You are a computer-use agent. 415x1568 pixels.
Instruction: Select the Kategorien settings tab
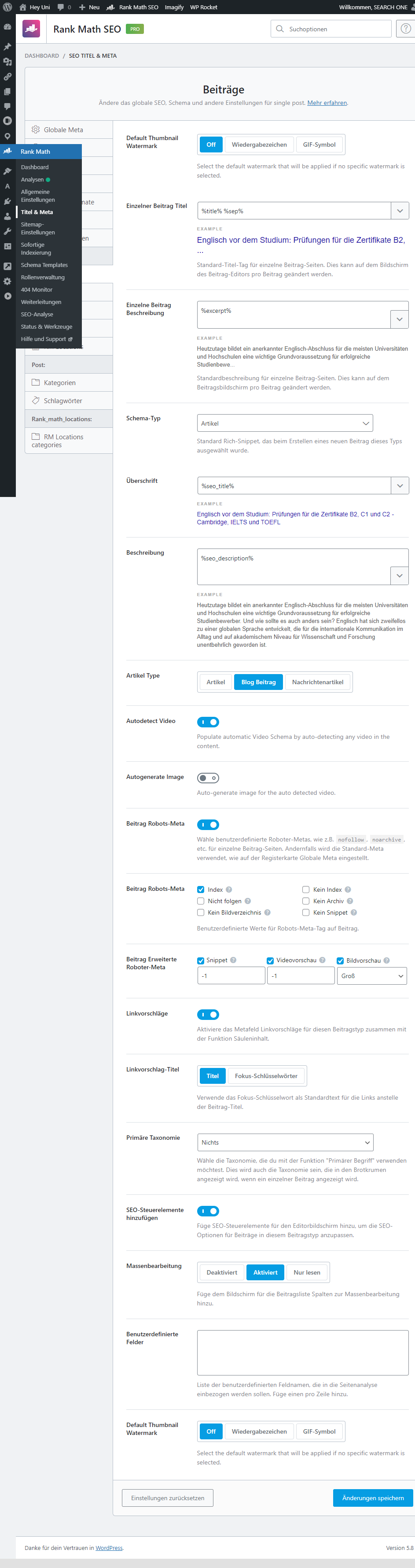click(69, 383)
